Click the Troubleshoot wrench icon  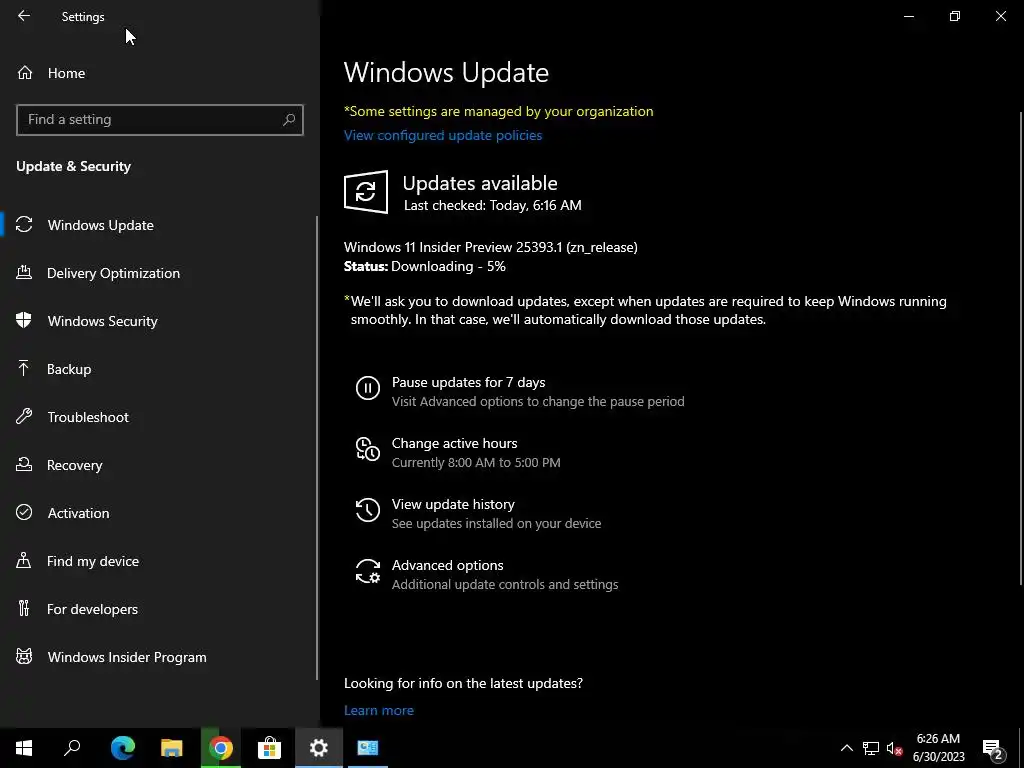[24, 417]
